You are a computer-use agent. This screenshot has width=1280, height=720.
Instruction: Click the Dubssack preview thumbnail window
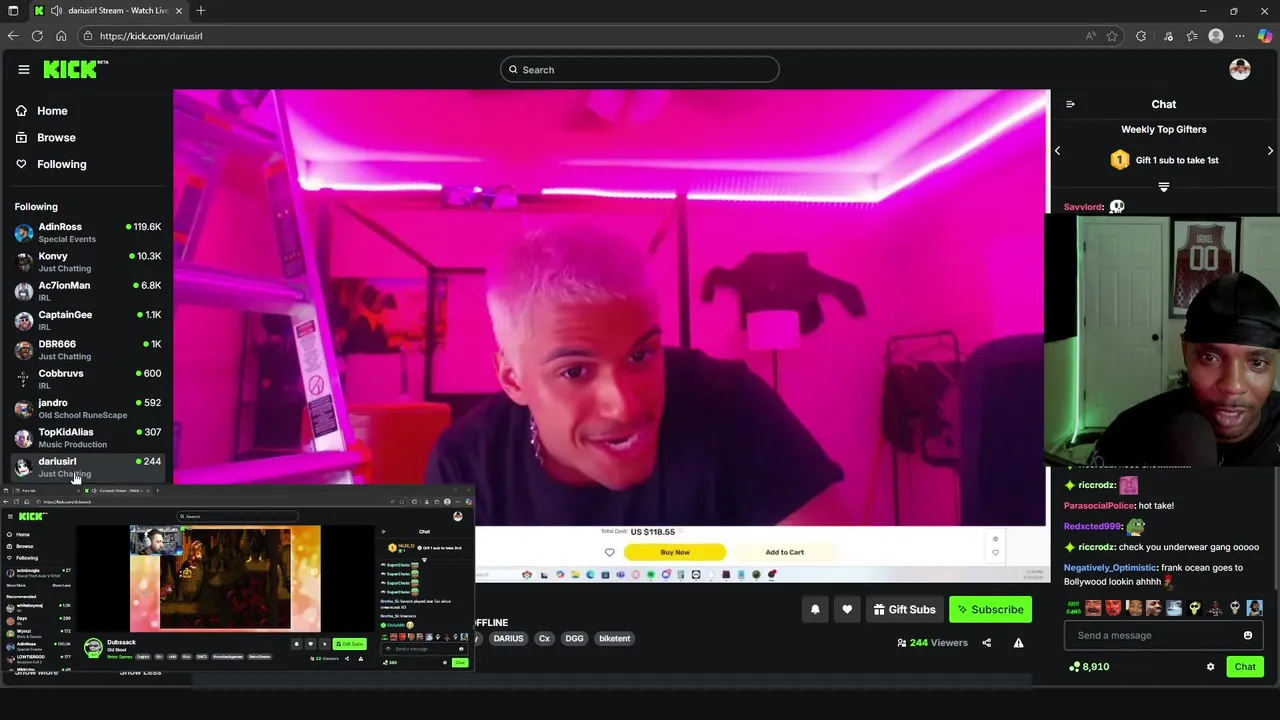point(237,580)
